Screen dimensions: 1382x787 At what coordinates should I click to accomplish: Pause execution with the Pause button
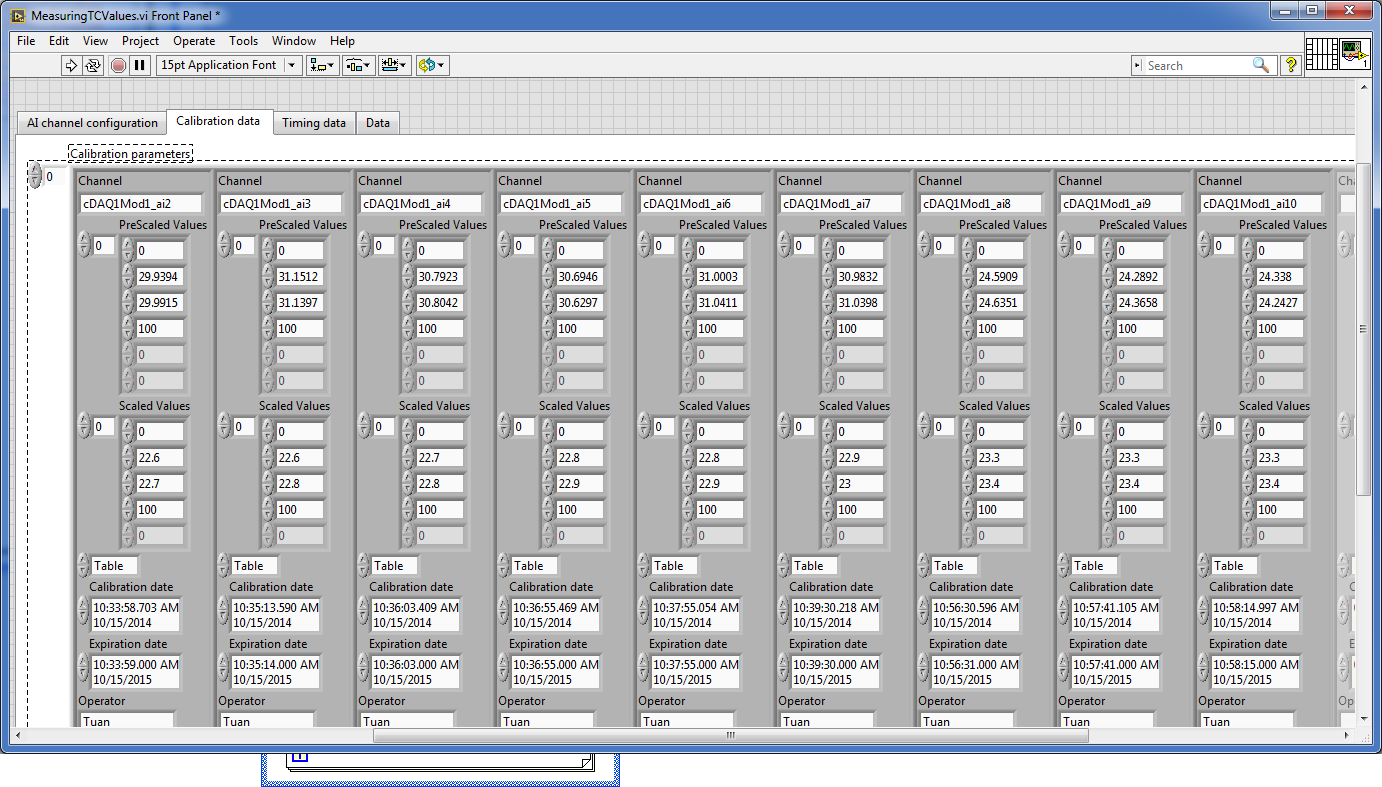click(140, 65)
